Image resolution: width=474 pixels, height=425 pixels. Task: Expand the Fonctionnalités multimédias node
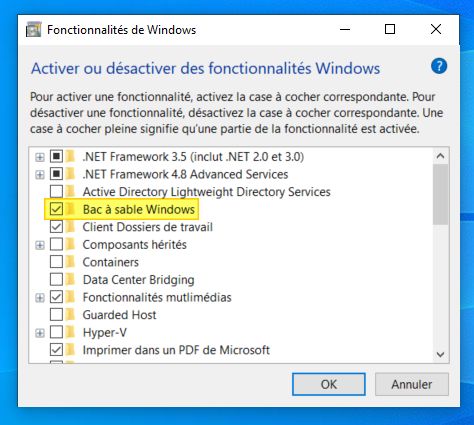click(40, 297)
